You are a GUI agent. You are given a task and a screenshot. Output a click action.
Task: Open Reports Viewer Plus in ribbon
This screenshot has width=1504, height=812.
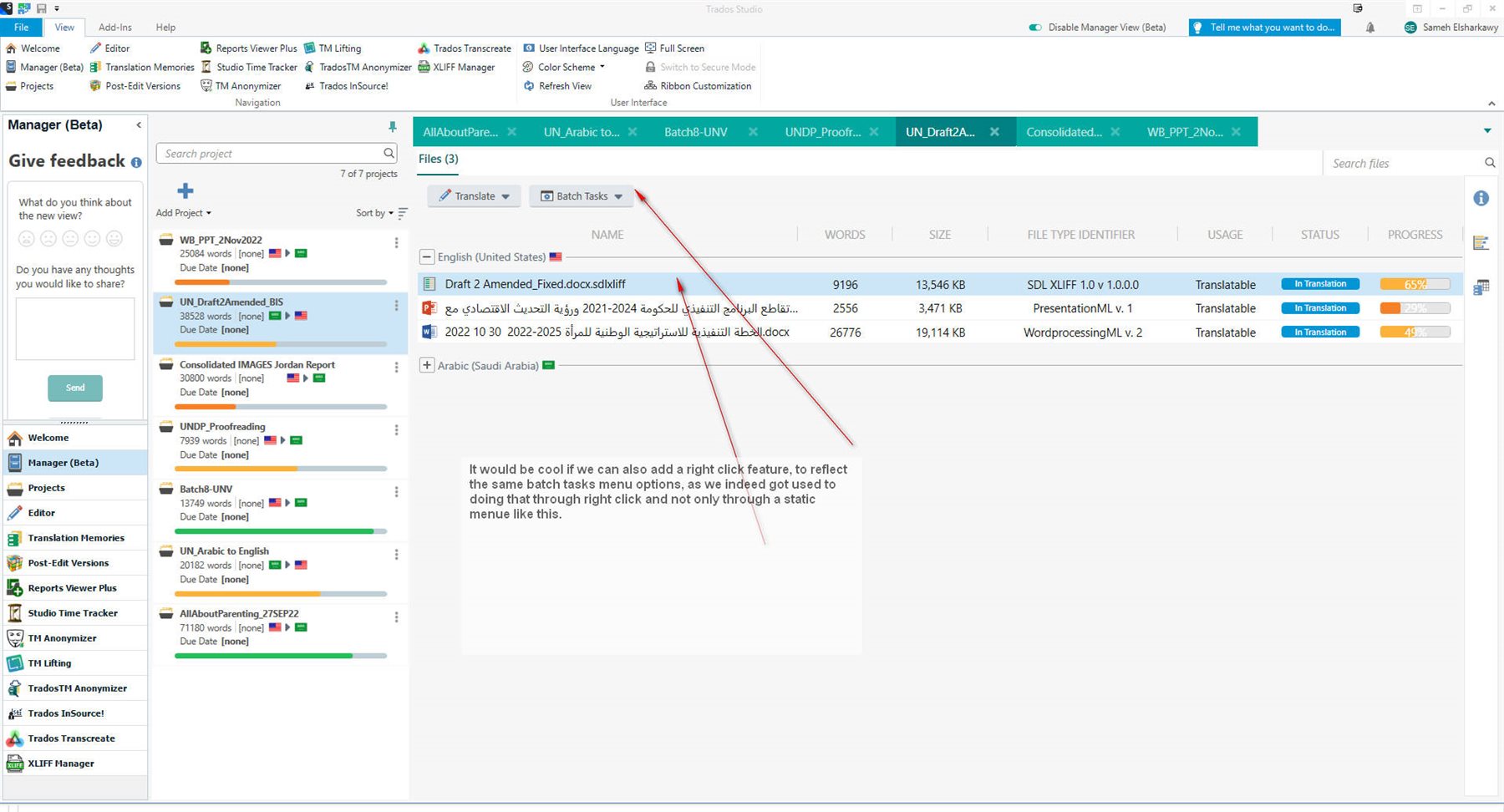coord(248,48)
